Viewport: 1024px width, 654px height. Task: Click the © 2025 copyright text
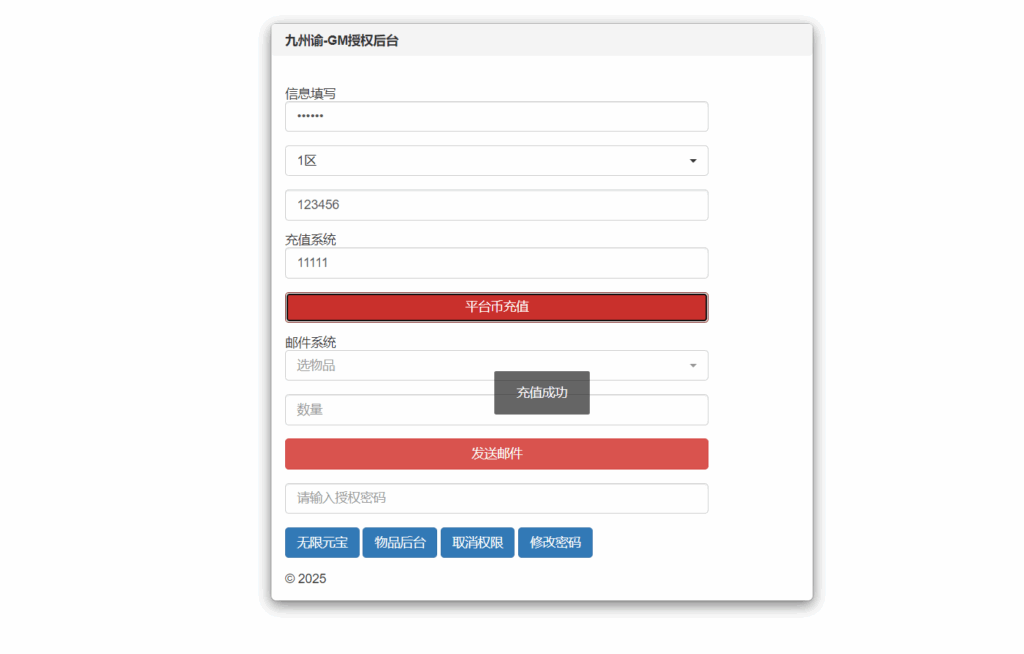point(304,578)
